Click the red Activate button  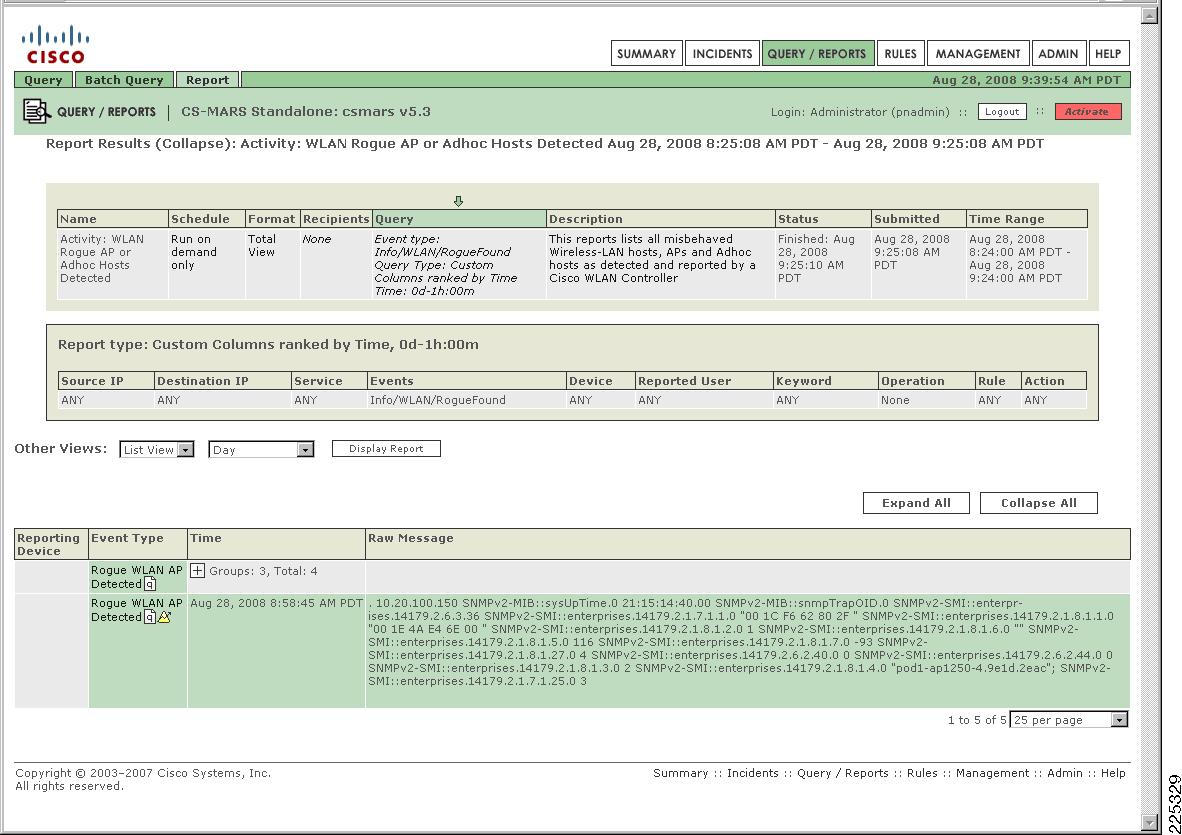pyautogui.click(x=1087, y=112)
